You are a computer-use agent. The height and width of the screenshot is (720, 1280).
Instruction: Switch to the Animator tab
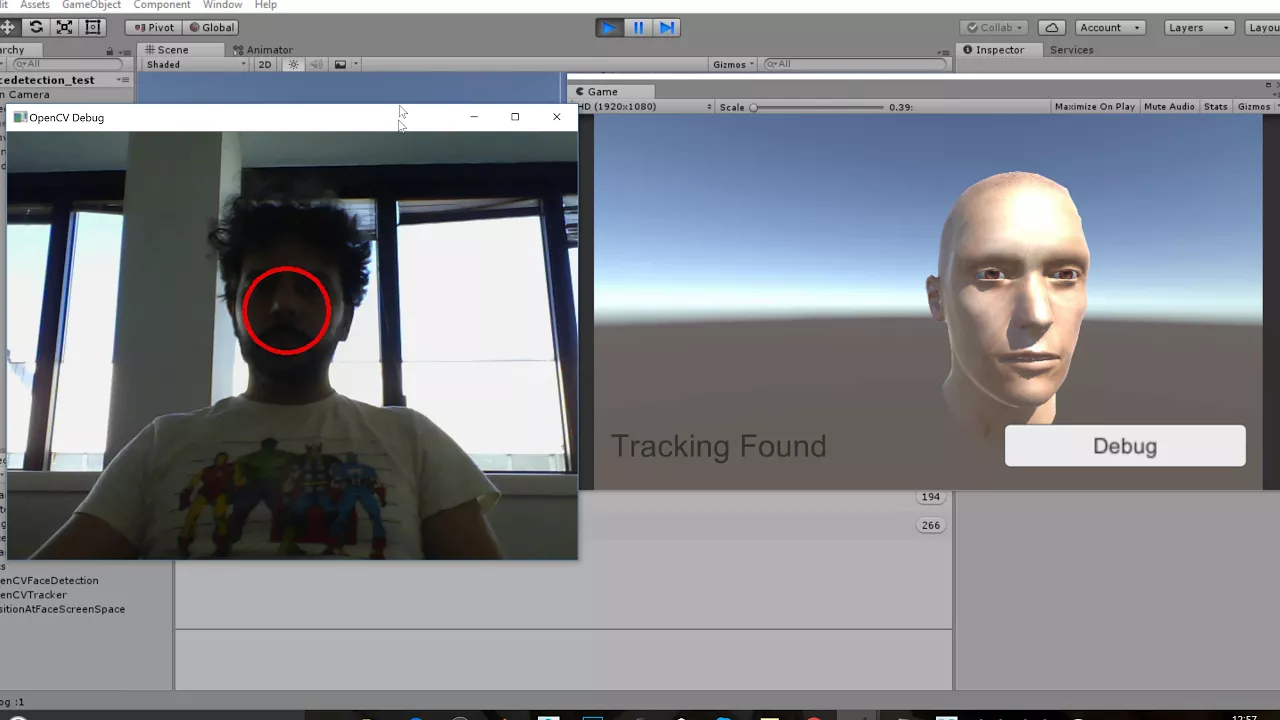[x=263, y=49]
